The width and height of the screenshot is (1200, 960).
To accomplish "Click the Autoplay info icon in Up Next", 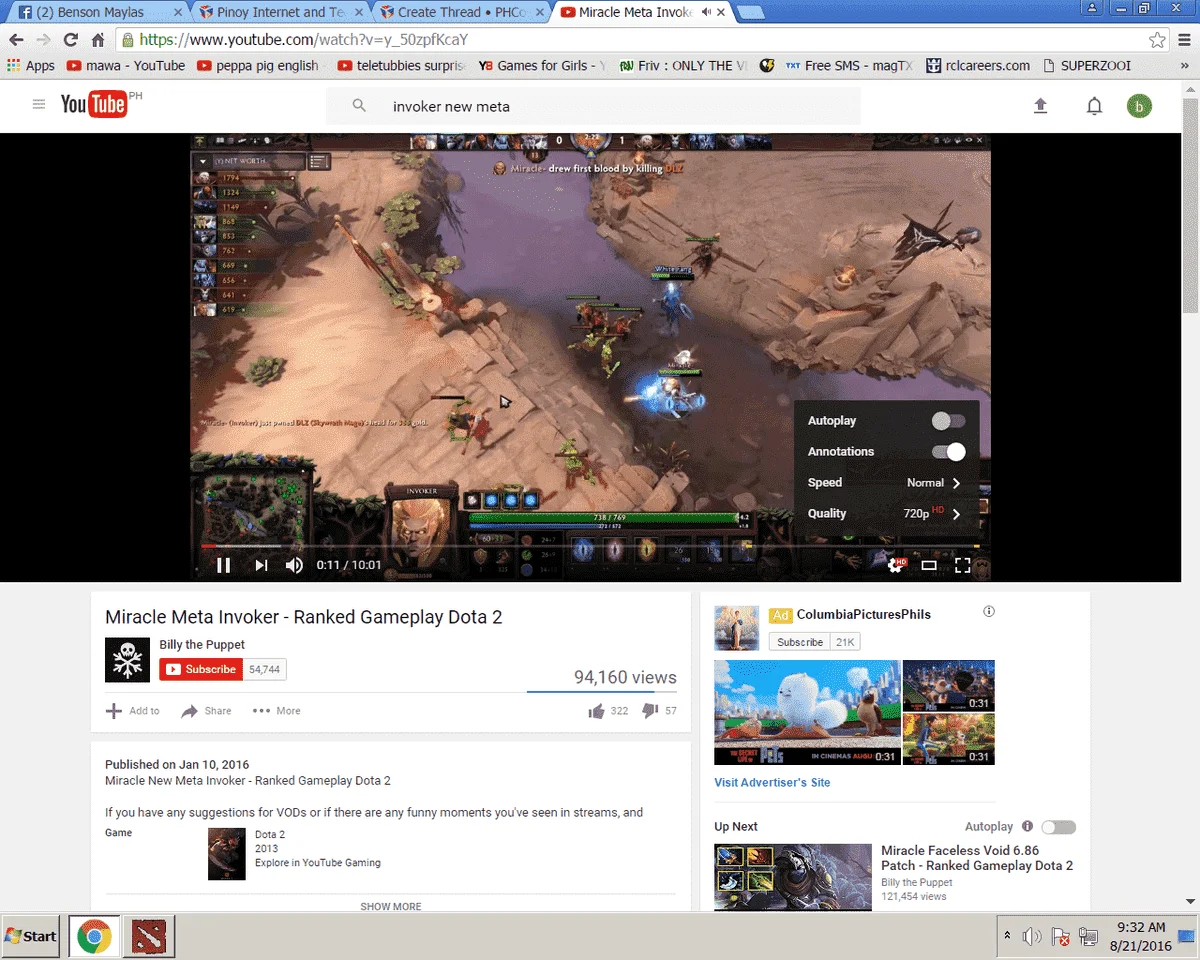I will (1027, 826).
